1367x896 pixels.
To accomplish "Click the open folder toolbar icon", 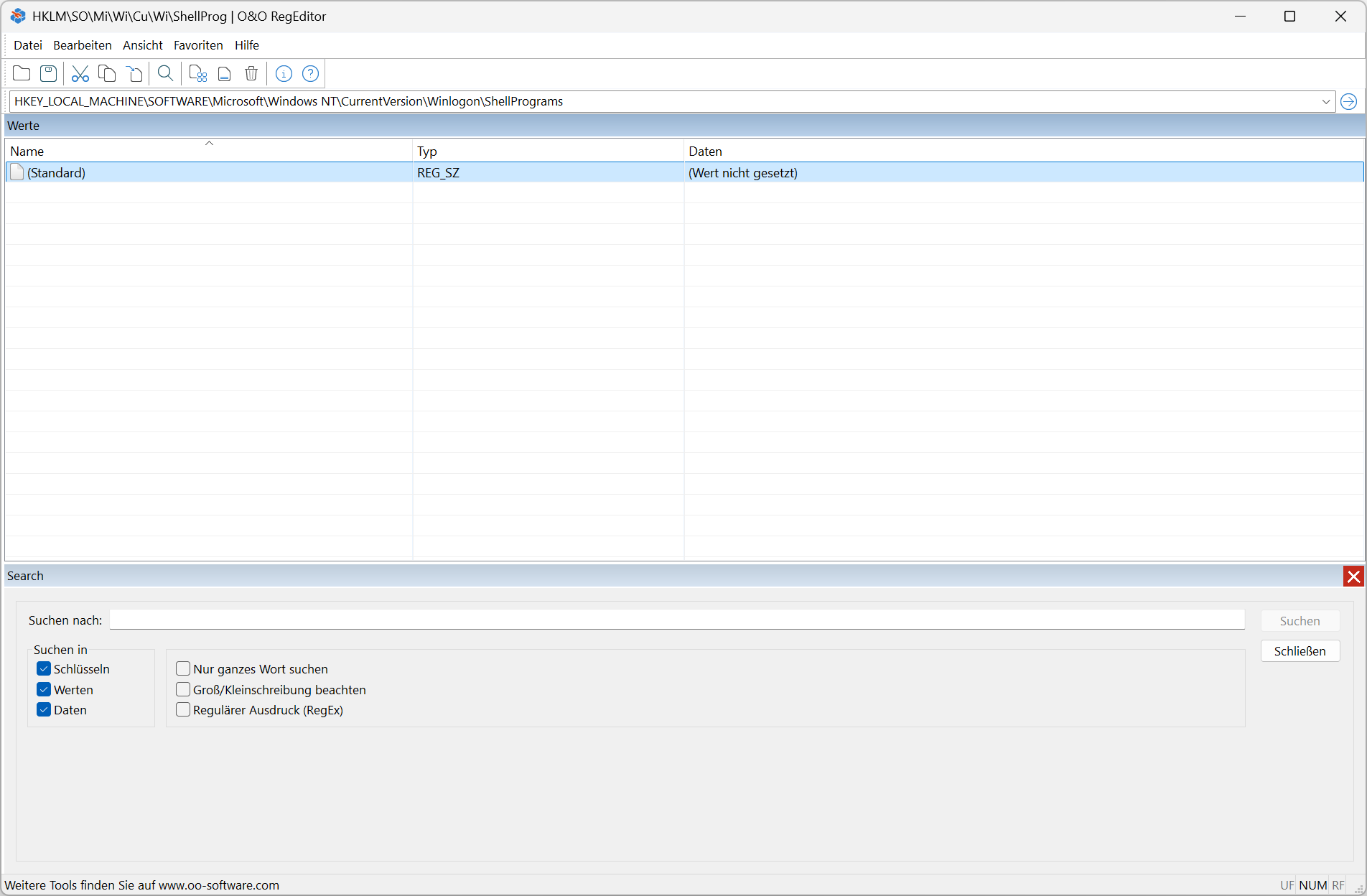I will pos(22,73).
